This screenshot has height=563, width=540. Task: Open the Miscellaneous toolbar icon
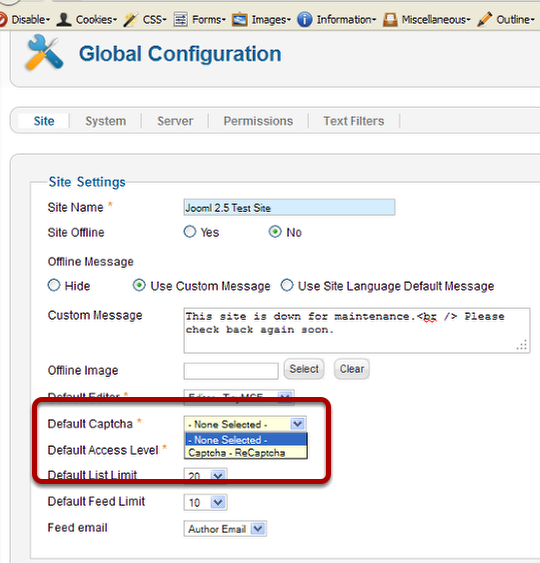(390, 19)
